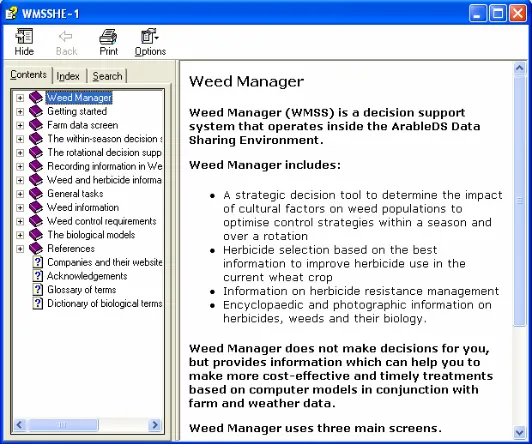Click the book icon beside The within-season decision
The image size is (532, 444).
pyautogui.click(x=36, y=139)
